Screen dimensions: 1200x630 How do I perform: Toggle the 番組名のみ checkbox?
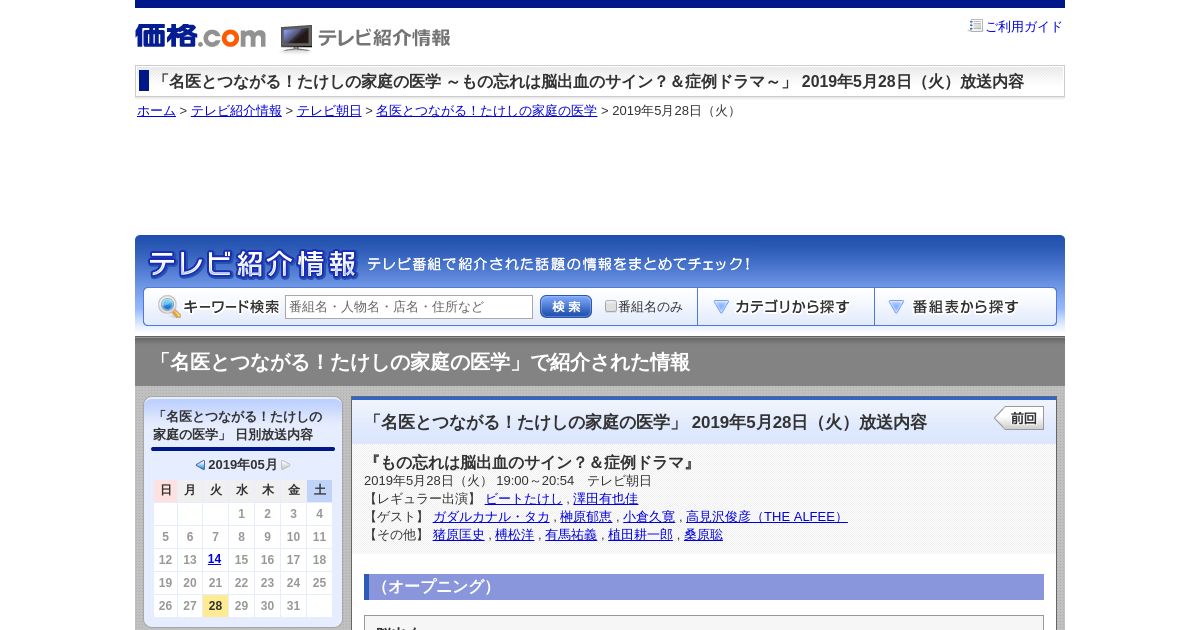pyautogui.click(x=611, y=306)
